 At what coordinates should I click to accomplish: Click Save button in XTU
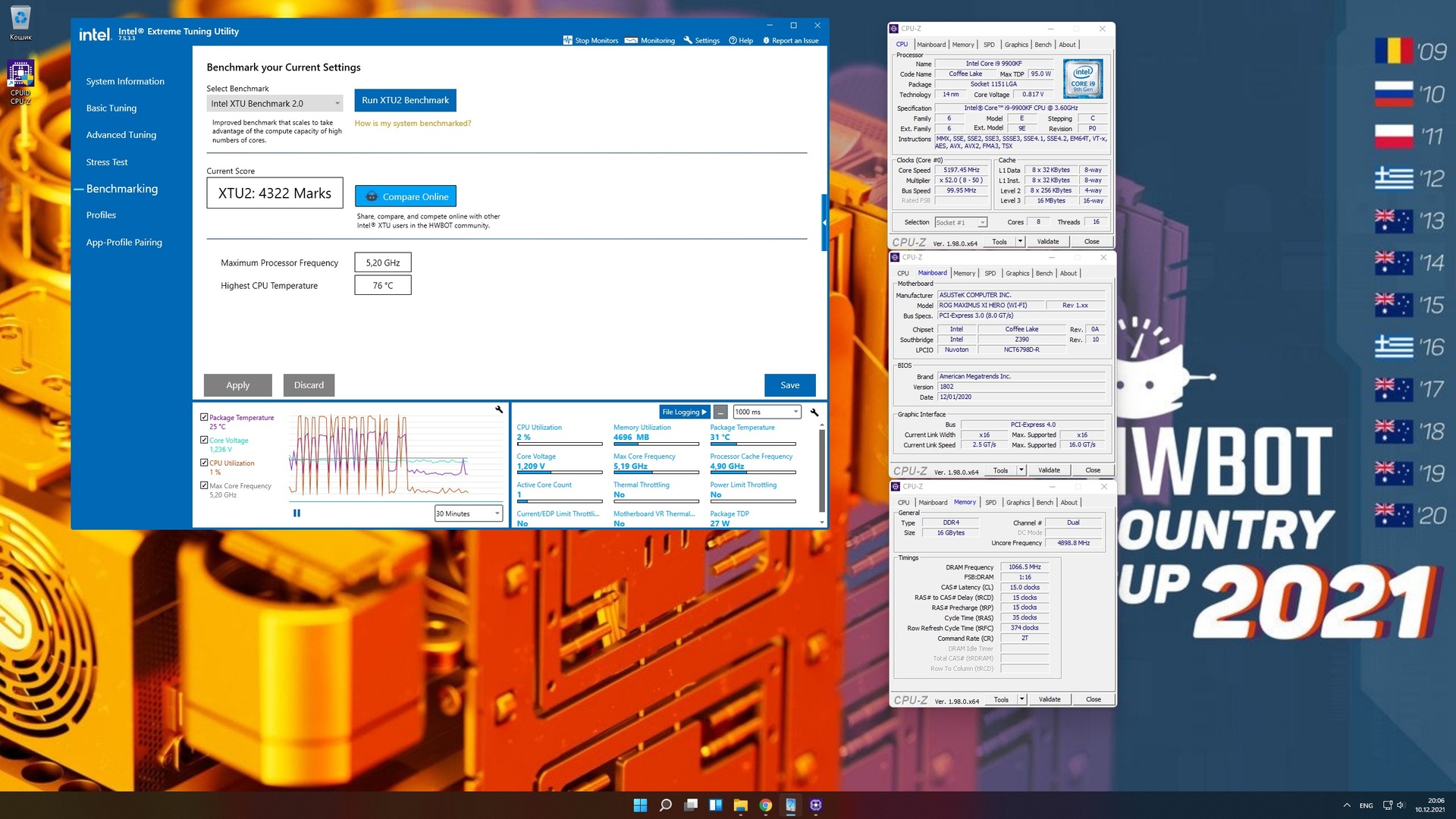point(790,385)
